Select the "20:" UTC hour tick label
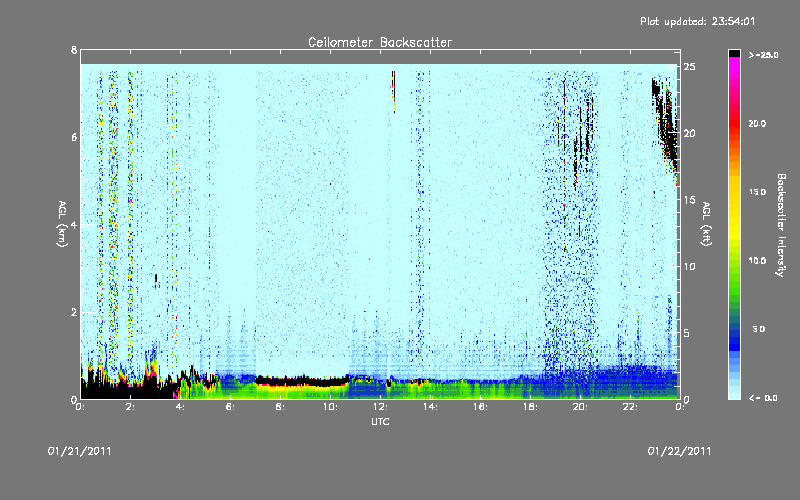The image size is (800, 500). tap(580, 407)
